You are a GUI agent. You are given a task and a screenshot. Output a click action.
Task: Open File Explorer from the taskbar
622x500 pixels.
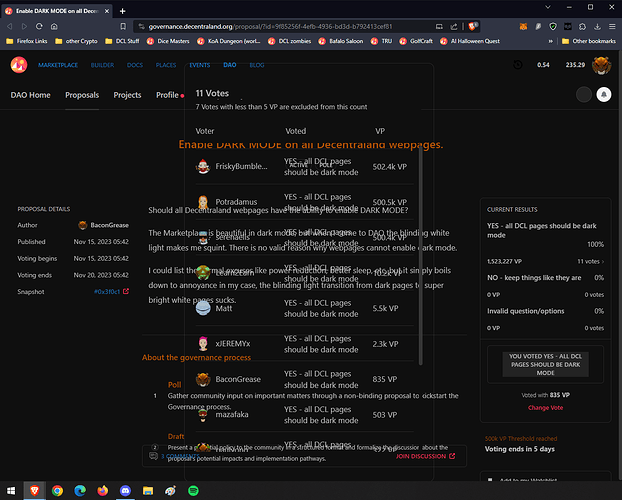click(x=148, y=490)
